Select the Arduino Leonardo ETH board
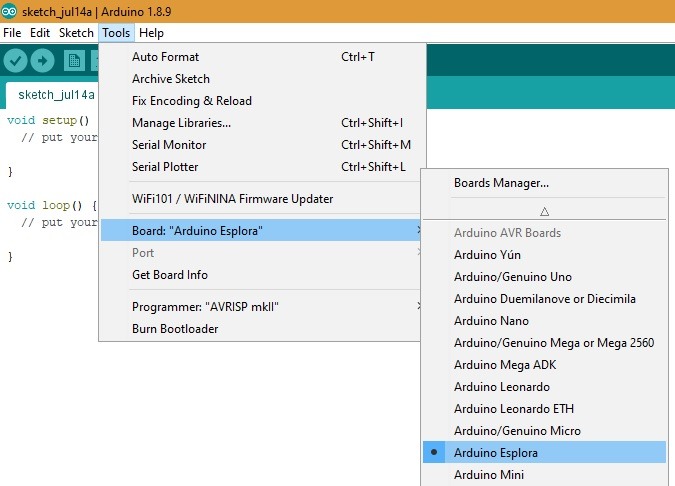 tap(544, 409)
